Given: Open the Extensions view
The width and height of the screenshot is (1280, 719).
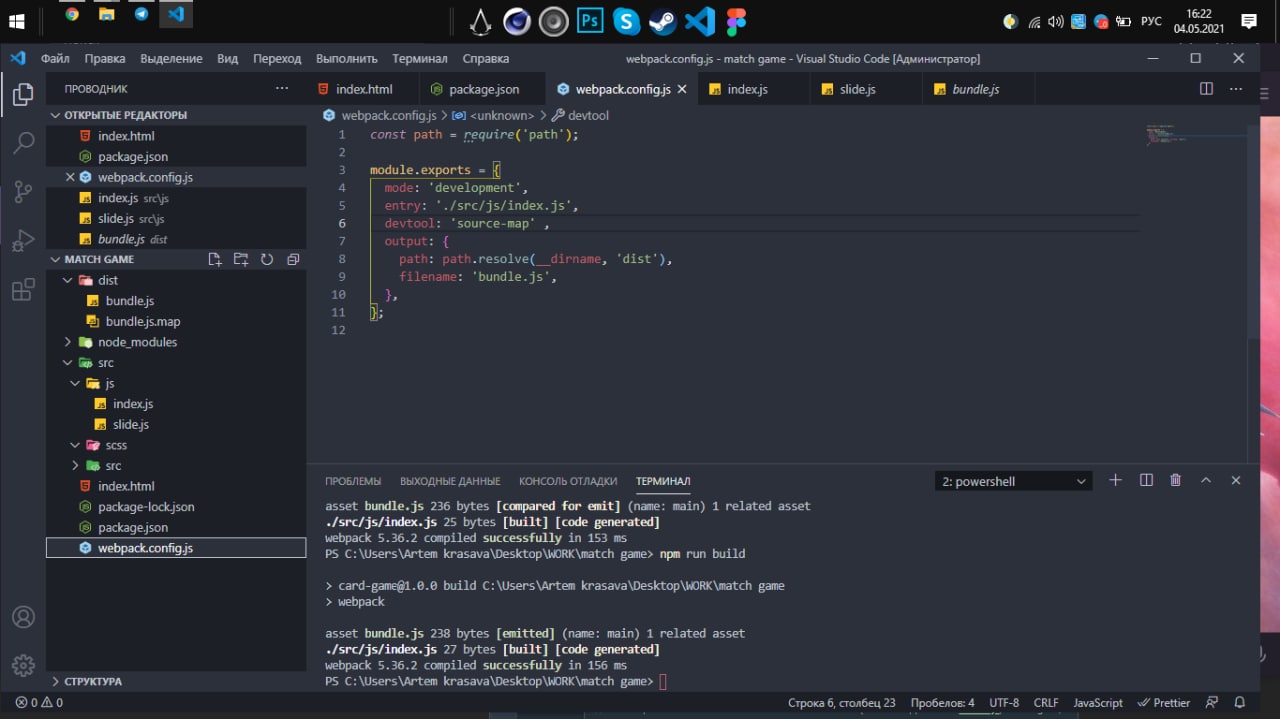Looking at the screenshot, I should 23,290.
